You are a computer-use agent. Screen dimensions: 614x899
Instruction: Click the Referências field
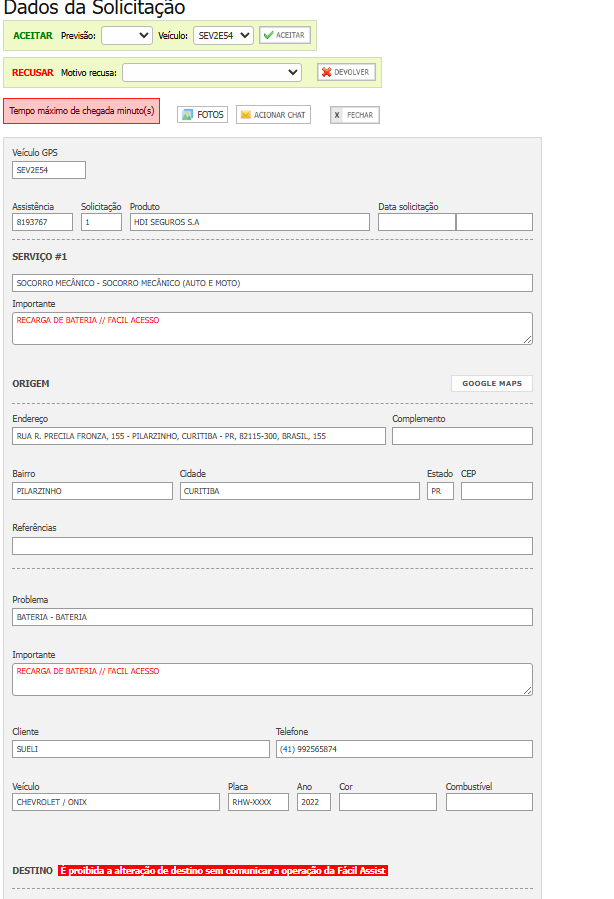click(272, 546)
